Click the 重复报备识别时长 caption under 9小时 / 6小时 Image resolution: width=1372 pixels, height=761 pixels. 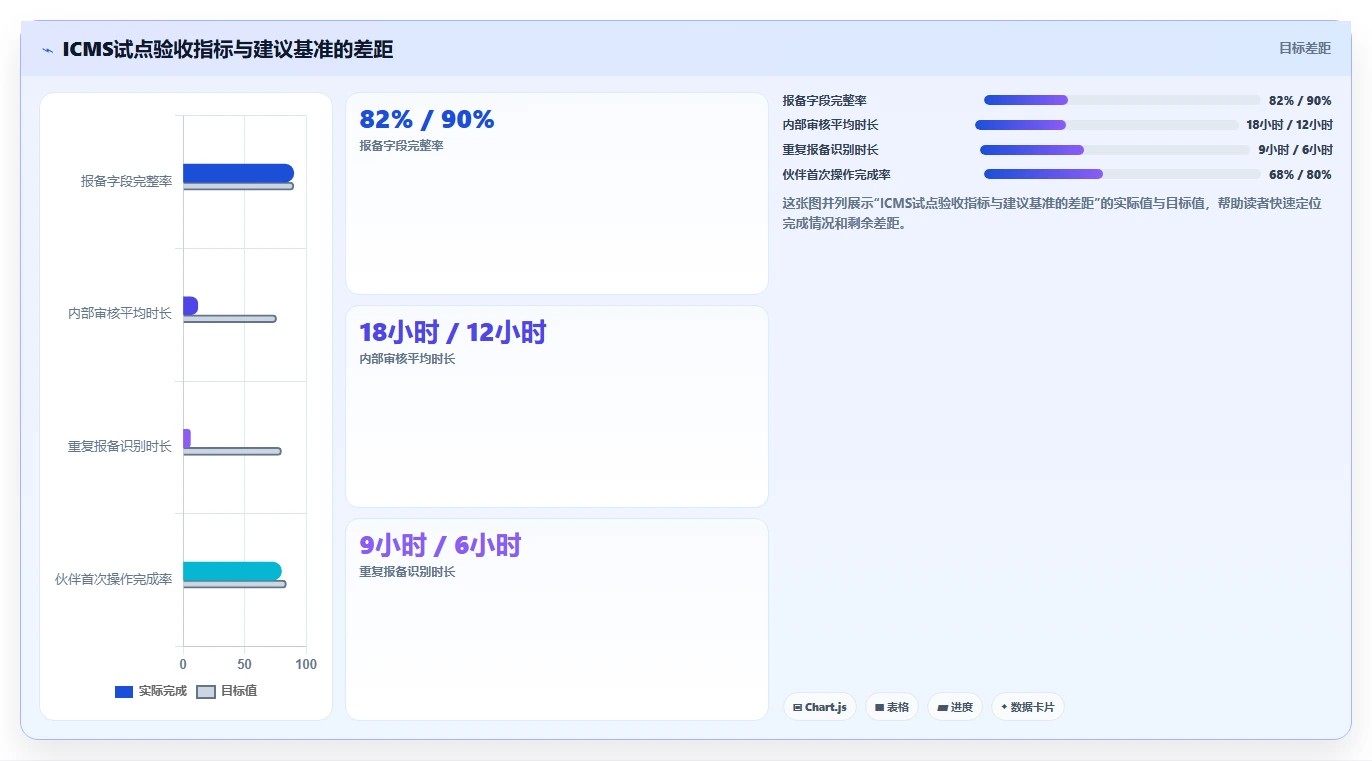(407, 572)
